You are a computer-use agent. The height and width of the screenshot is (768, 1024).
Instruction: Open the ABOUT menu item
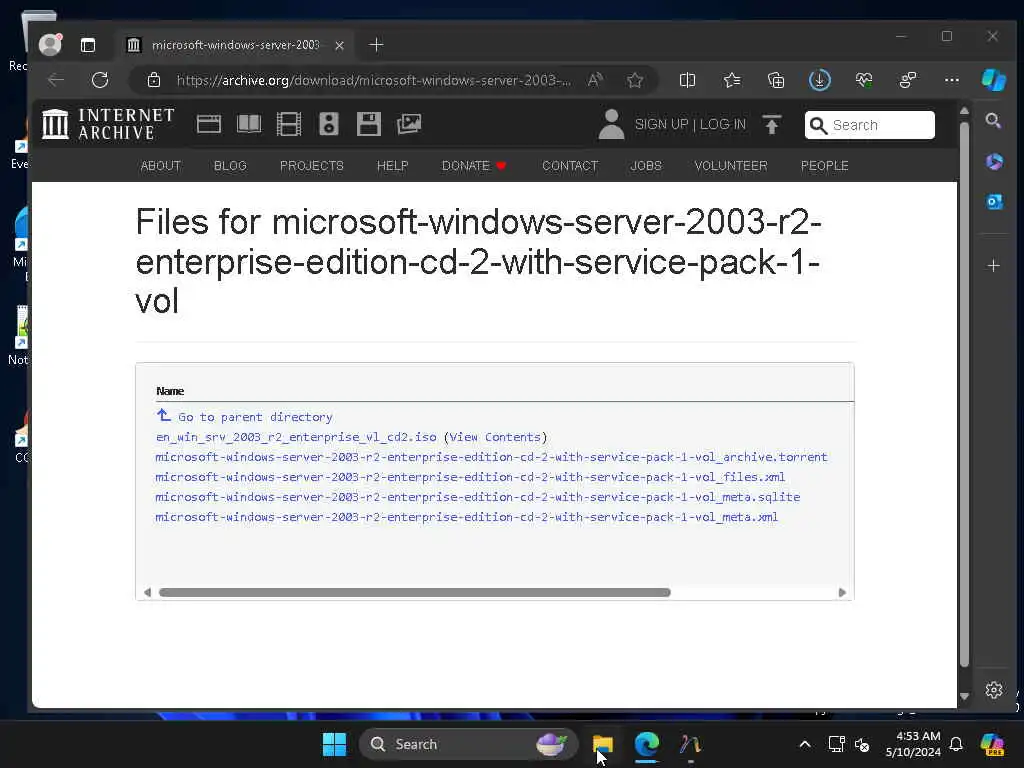[x=161, y=166]
